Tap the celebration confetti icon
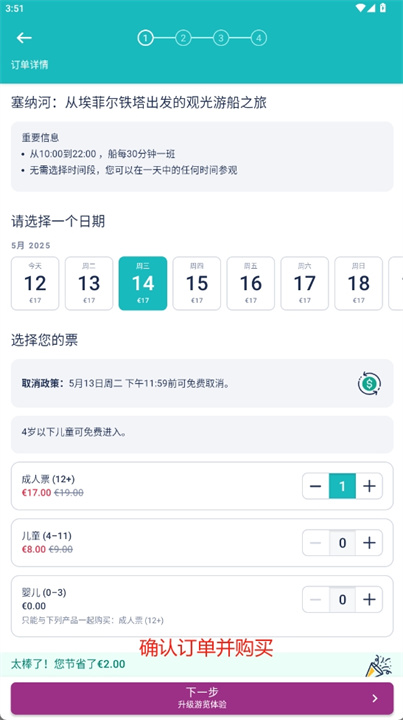The width and height of the screenshot is (403, 720). pos(379,665)
